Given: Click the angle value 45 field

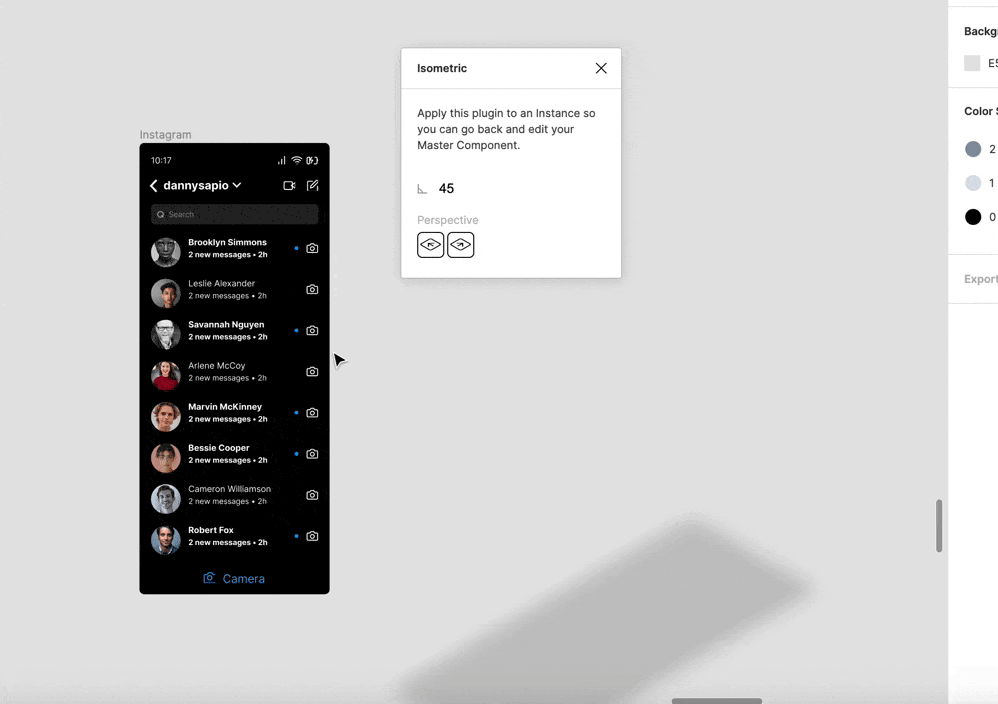Looking at the screenshot, I should coord(446,188).
